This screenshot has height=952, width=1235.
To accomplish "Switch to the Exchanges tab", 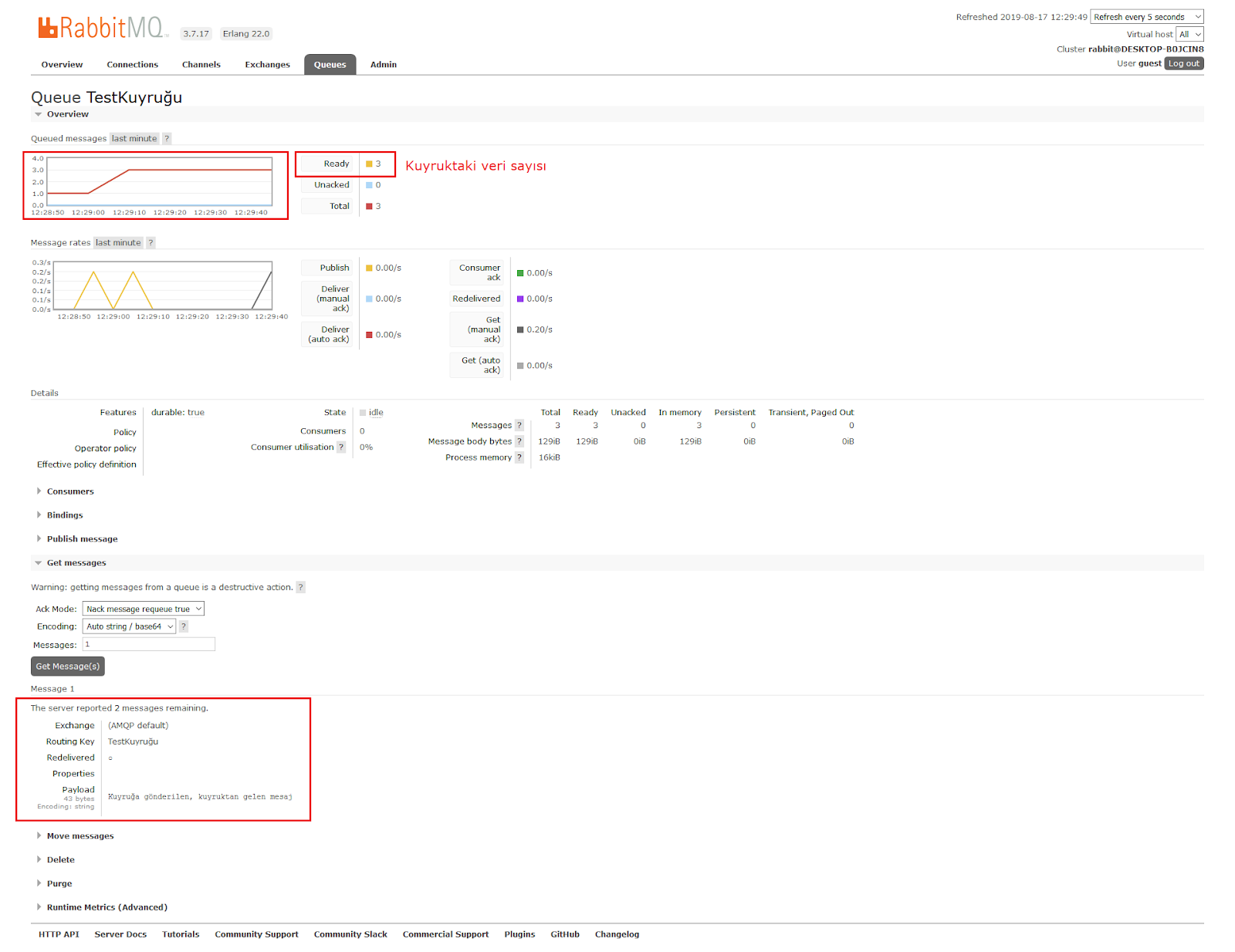I will coord(268,65).
